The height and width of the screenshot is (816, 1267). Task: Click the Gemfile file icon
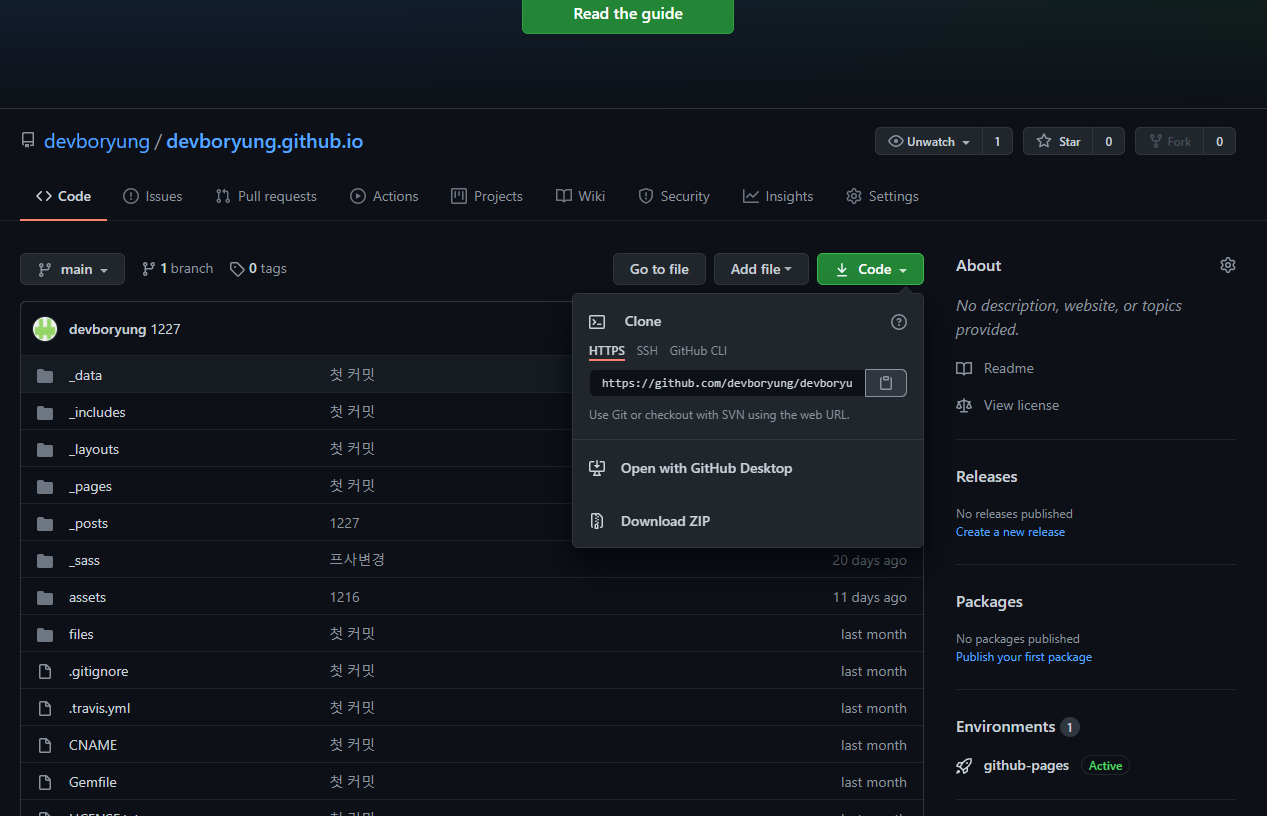(45, 783)
